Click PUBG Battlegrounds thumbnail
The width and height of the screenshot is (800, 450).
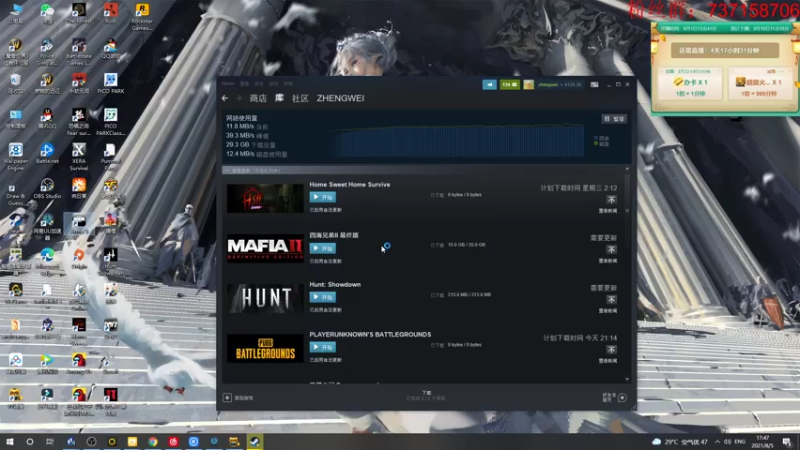(265, 348)
